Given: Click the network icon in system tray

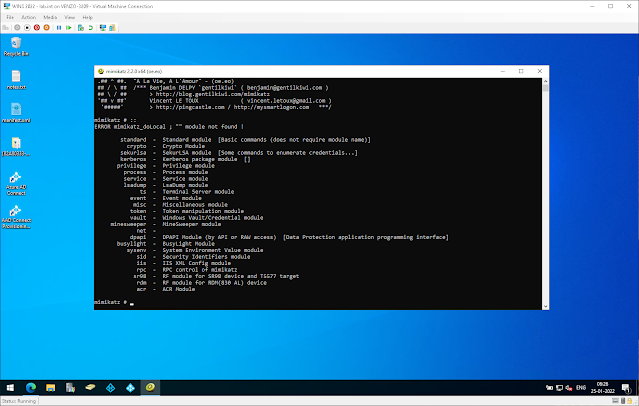Looking at the screenshot, I should pos(559,388).
